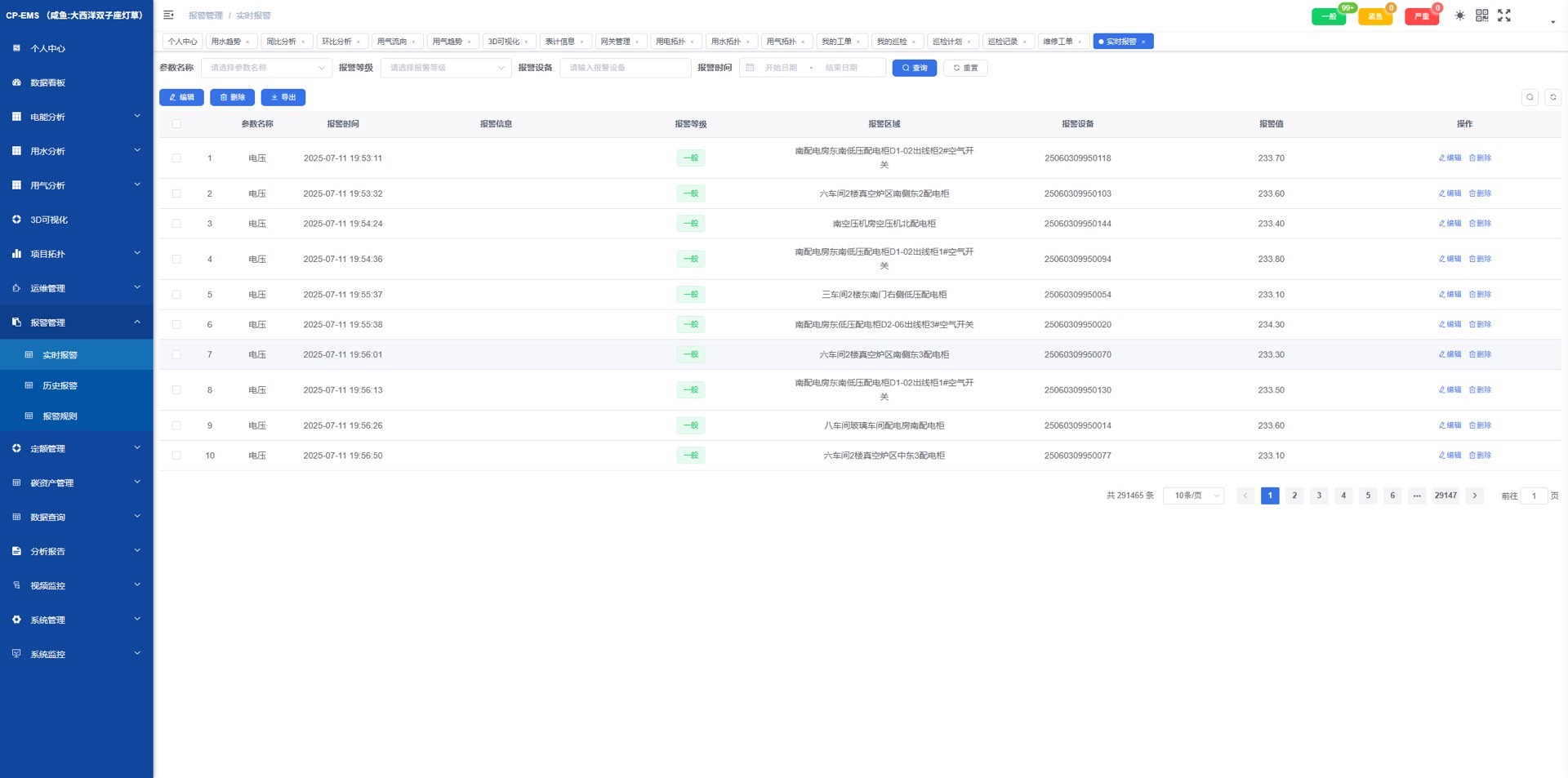1568x778 pixels.
Task: Expand the 电能分析 sidebar menu
Action: pos(76,117)
